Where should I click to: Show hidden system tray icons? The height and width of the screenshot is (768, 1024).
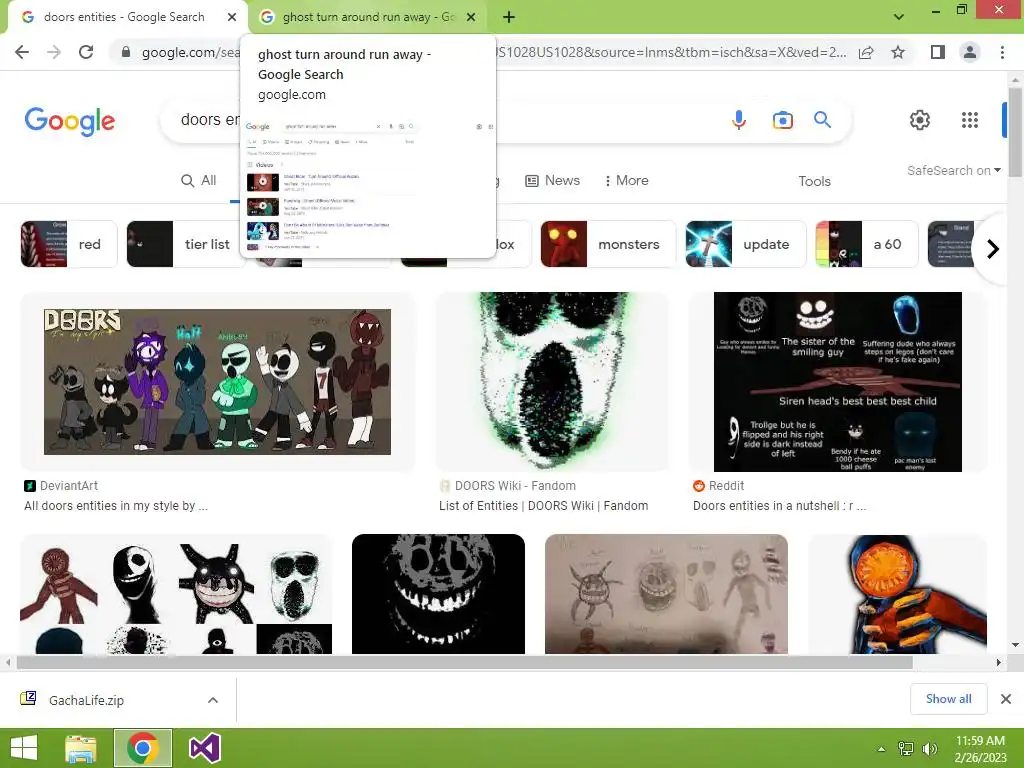[x=882, y=749]
